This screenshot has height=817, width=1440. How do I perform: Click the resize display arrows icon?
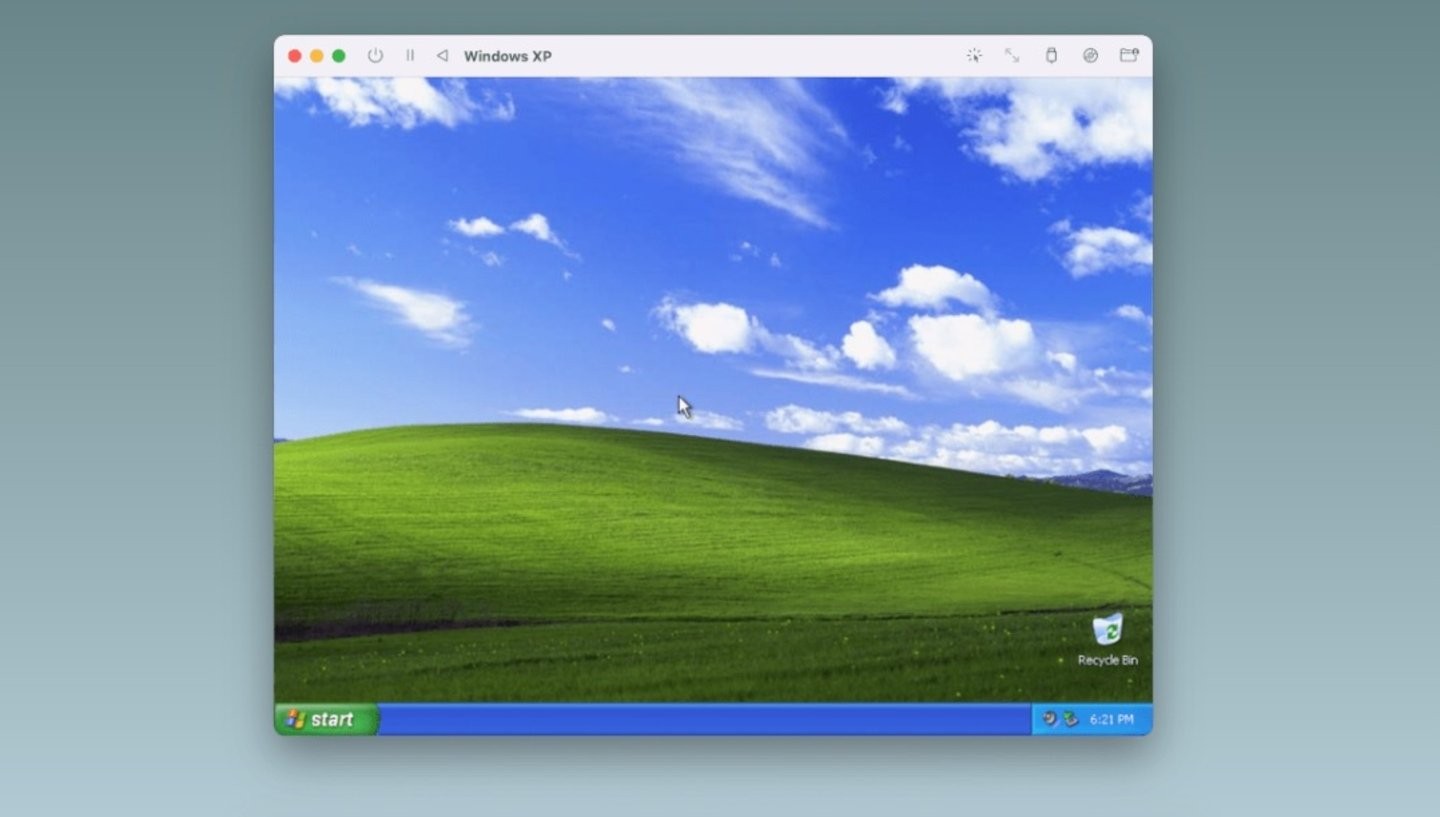pyautogui.click(x=1012, y=56)
